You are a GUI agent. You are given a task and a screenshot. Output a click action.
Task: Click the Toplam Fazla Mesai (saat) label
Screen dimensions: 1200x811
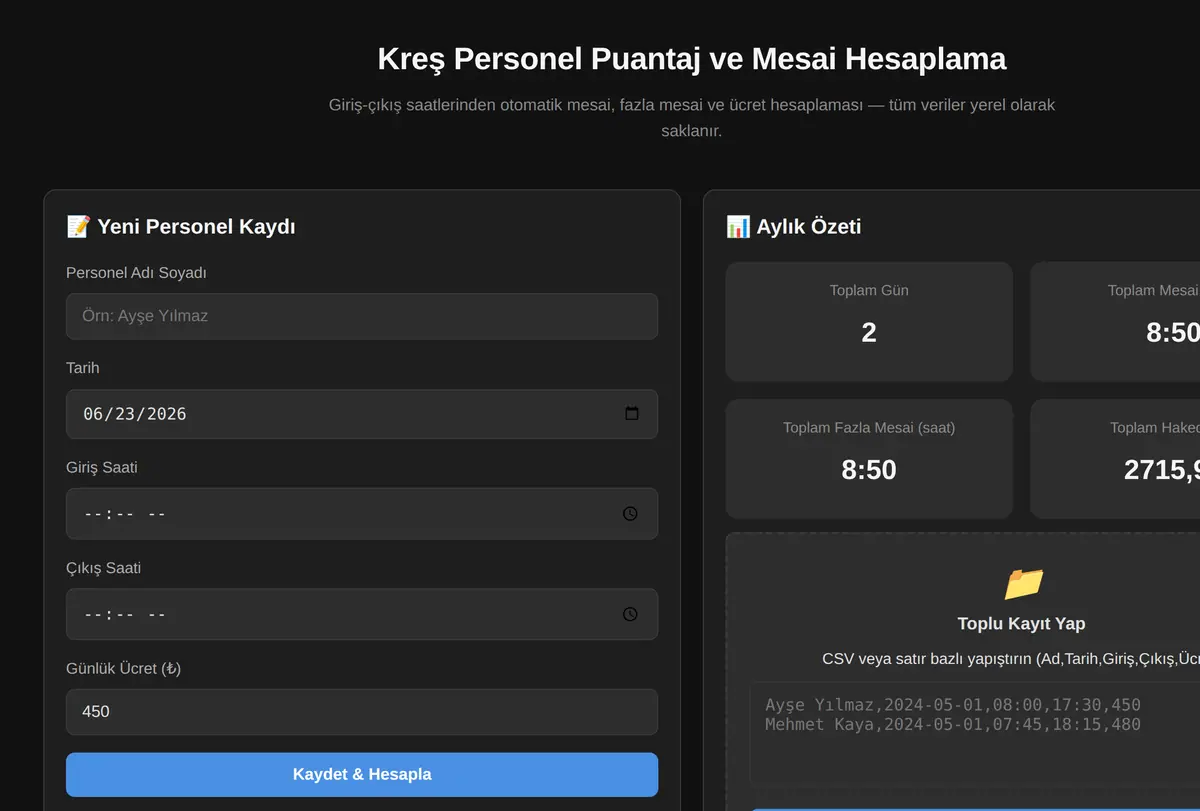pyautogui.click(x=869, y=428)
